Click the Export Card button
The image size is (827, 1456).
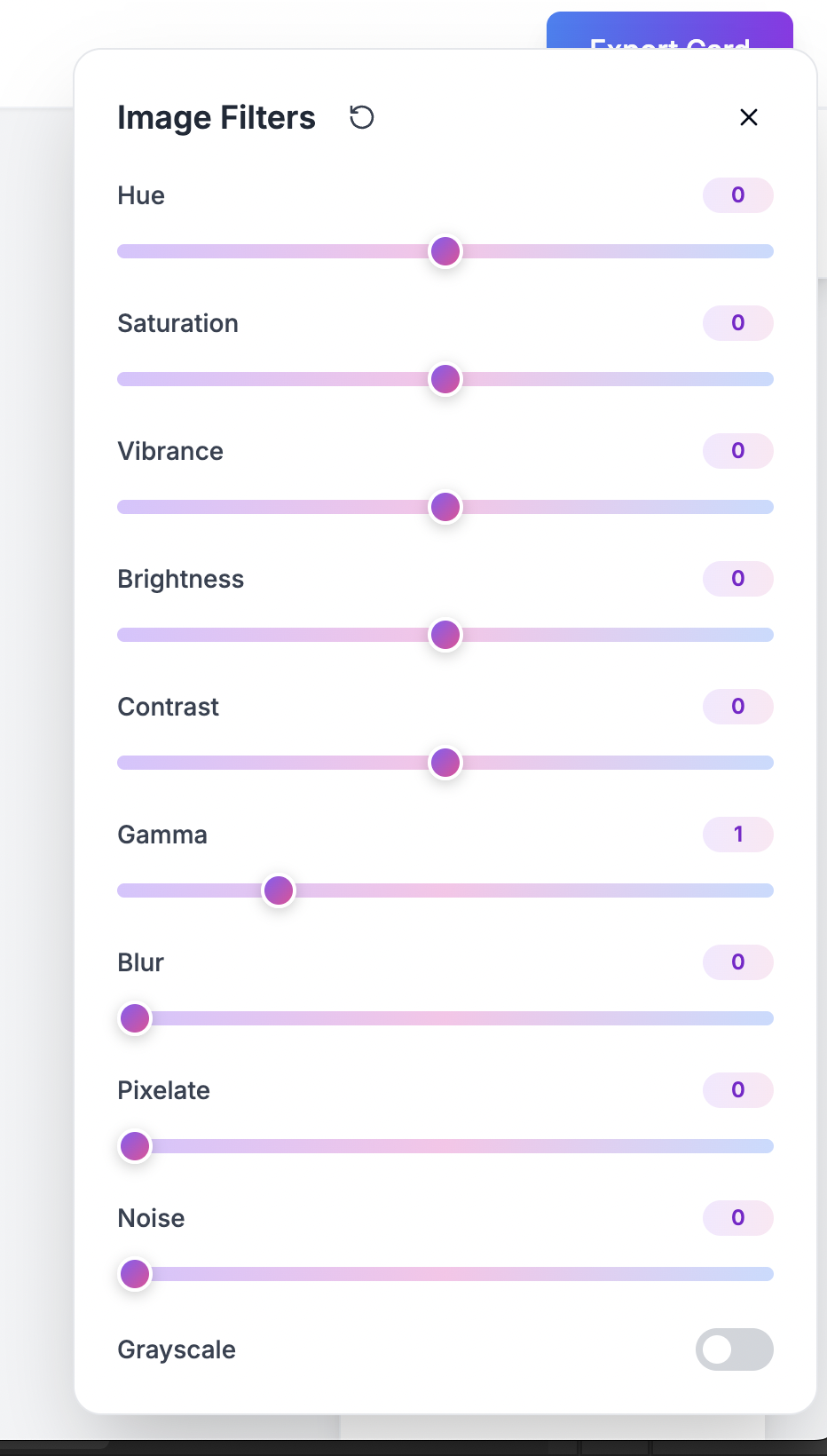coord(670,31)
